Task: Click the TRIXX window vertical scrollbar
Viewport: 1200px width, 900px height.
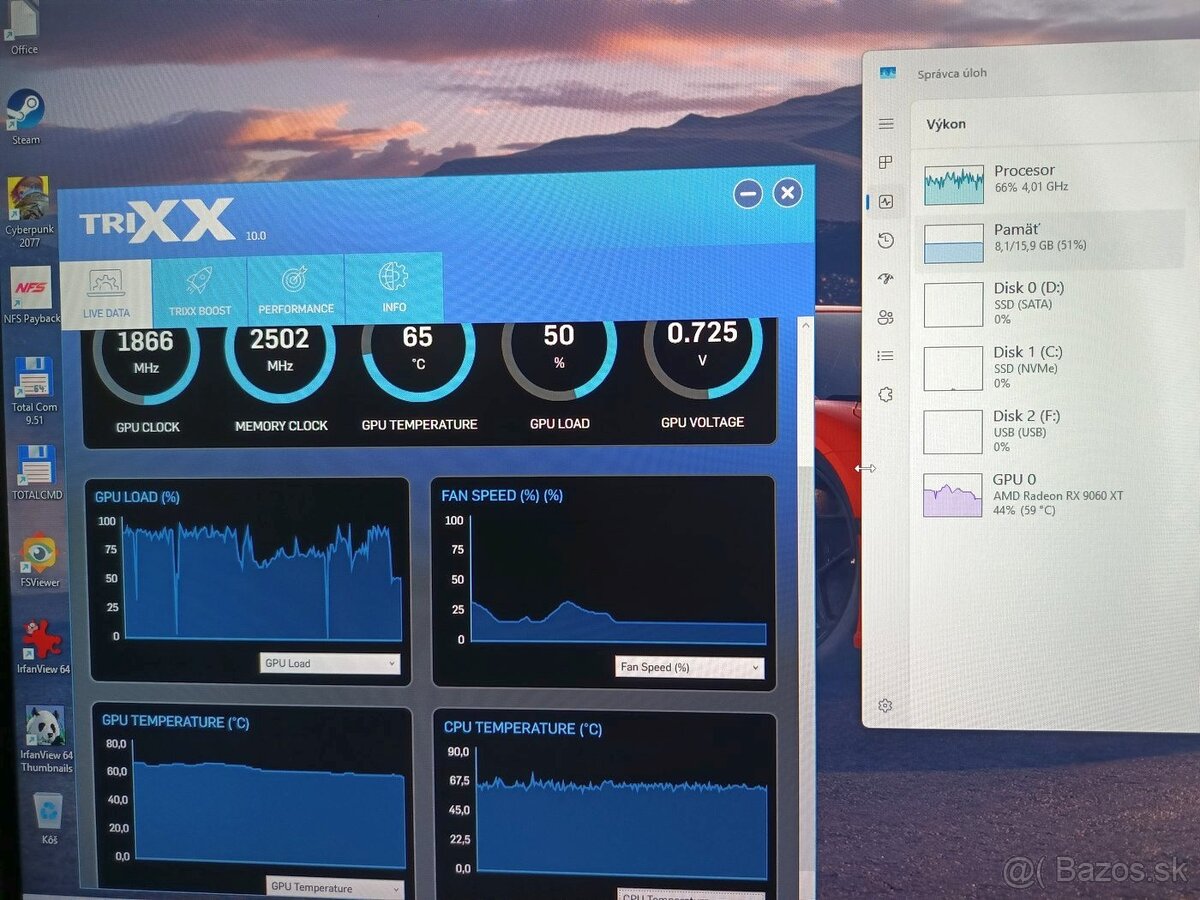Action: 804,600
